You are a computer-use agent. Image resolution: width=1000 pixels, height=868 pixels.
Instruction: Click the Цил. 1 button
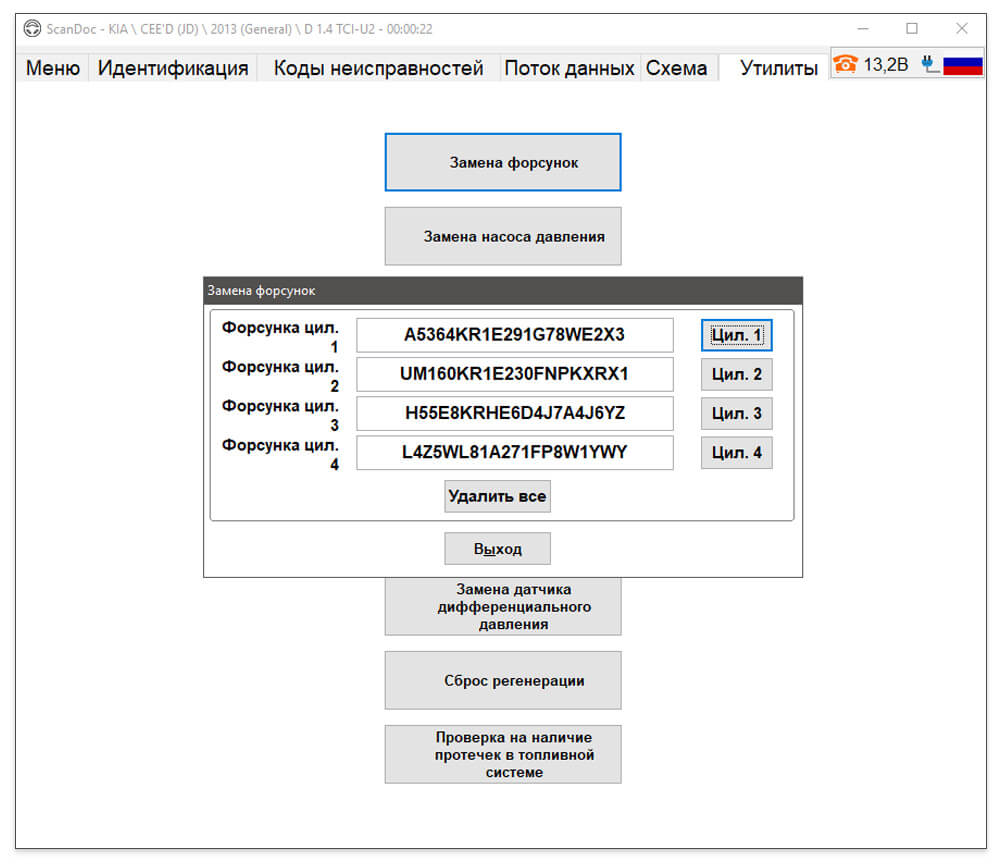(737, 335)
